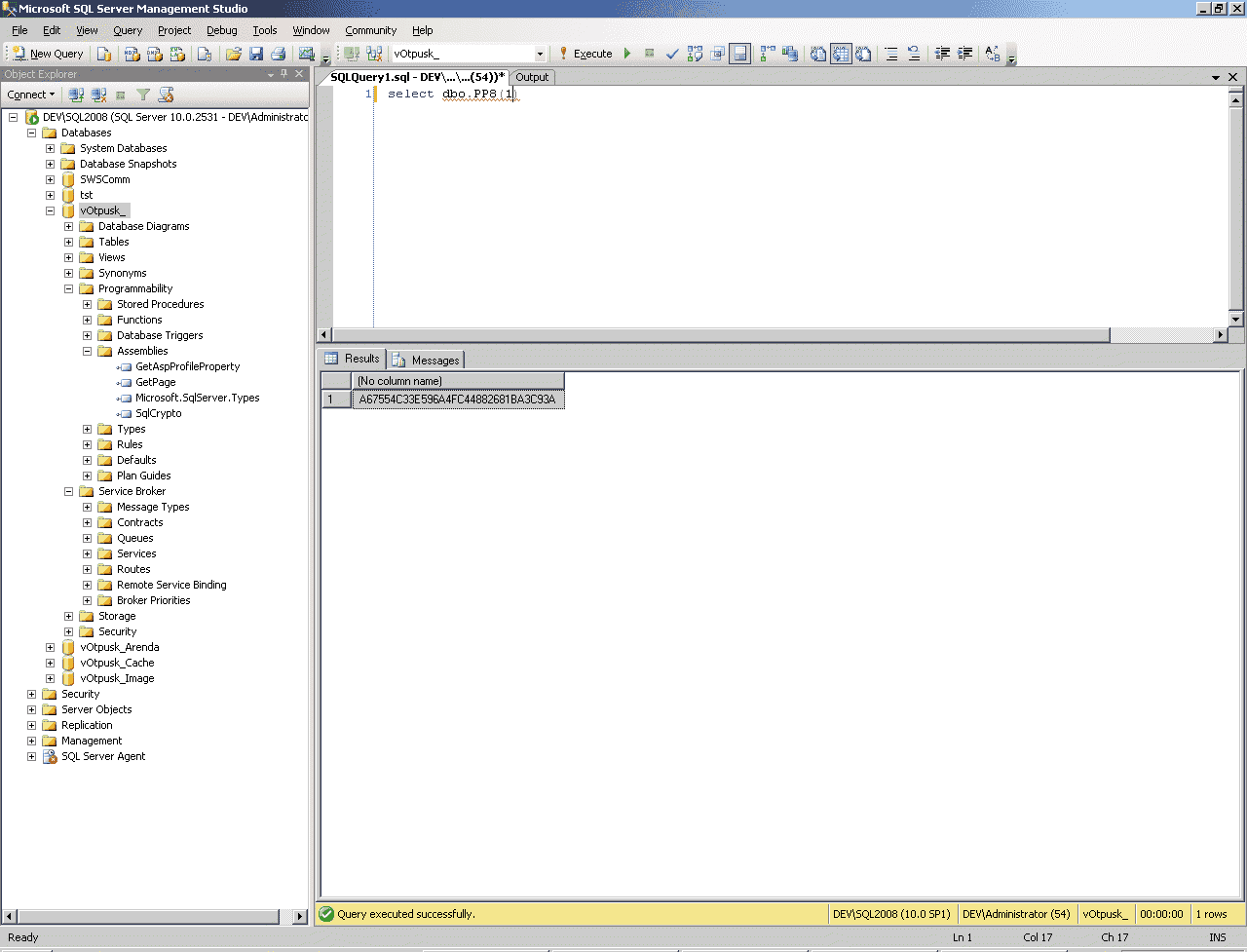
Task: Click the query editor horizontal scrollbar
Action: pos(720,335)
